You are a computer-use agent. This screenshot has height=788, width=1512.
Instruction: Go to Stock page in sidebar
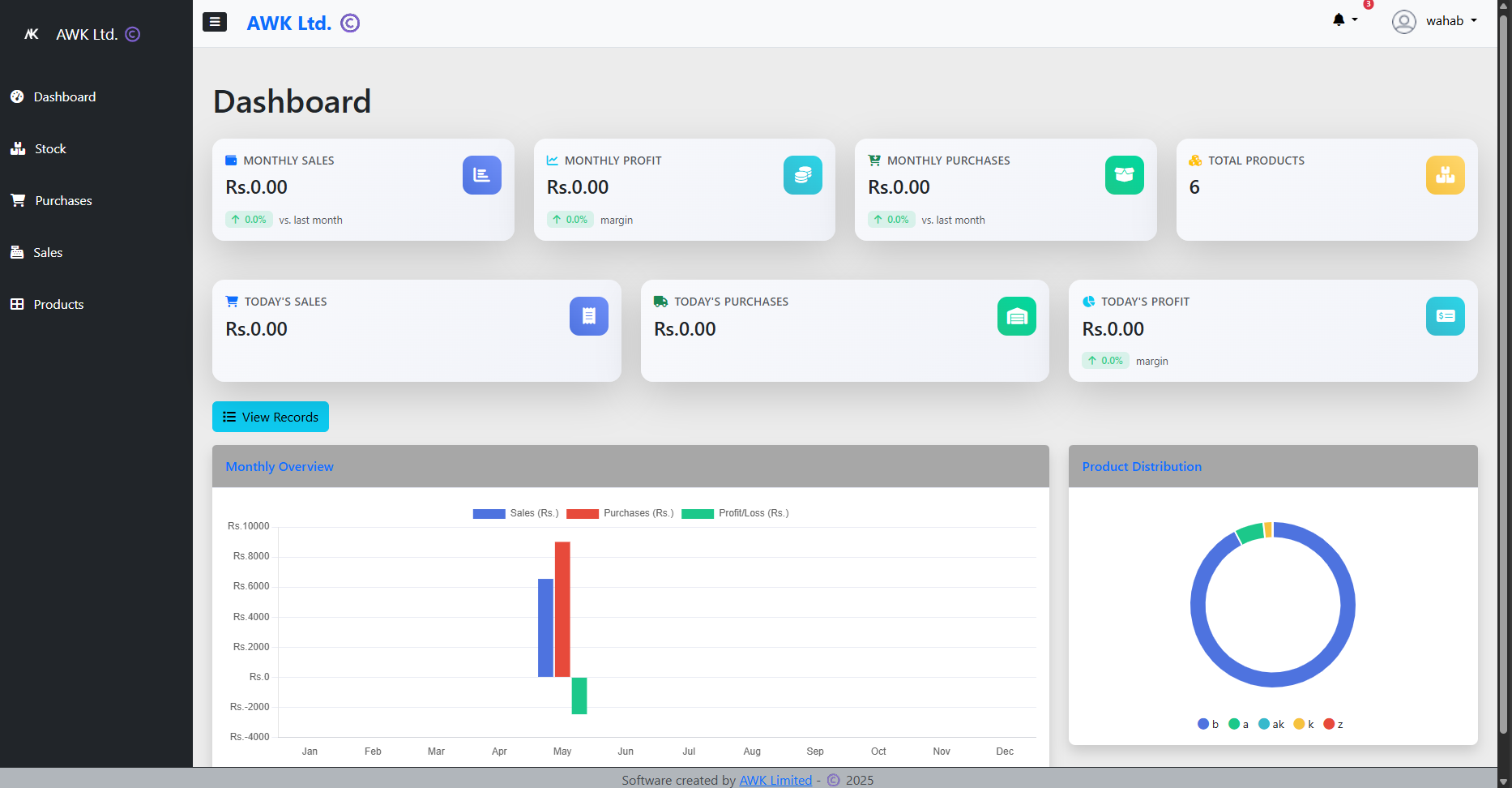(50, 148)
